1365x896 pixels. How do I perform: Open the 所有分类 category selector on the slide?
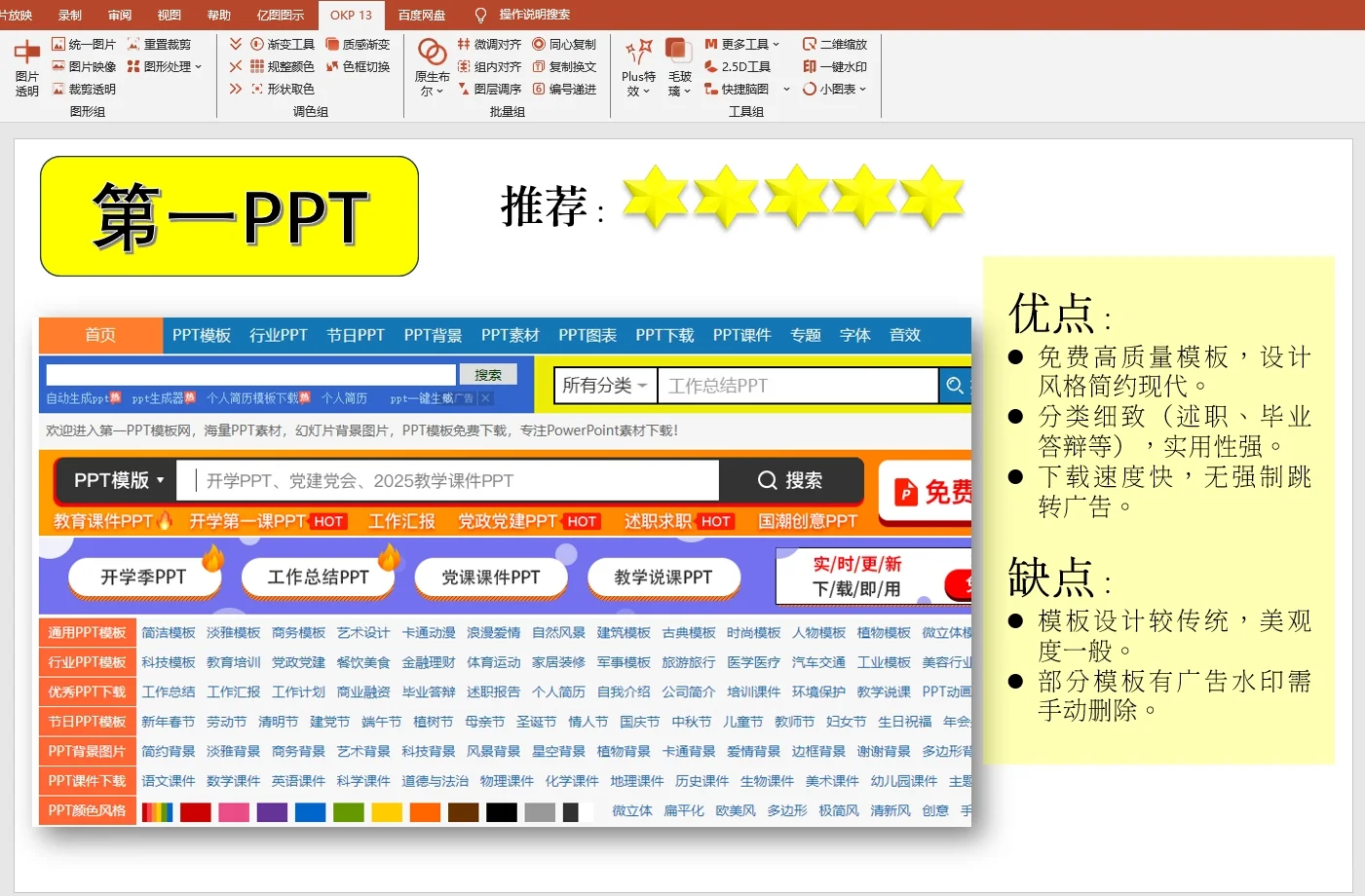(605, 385)
